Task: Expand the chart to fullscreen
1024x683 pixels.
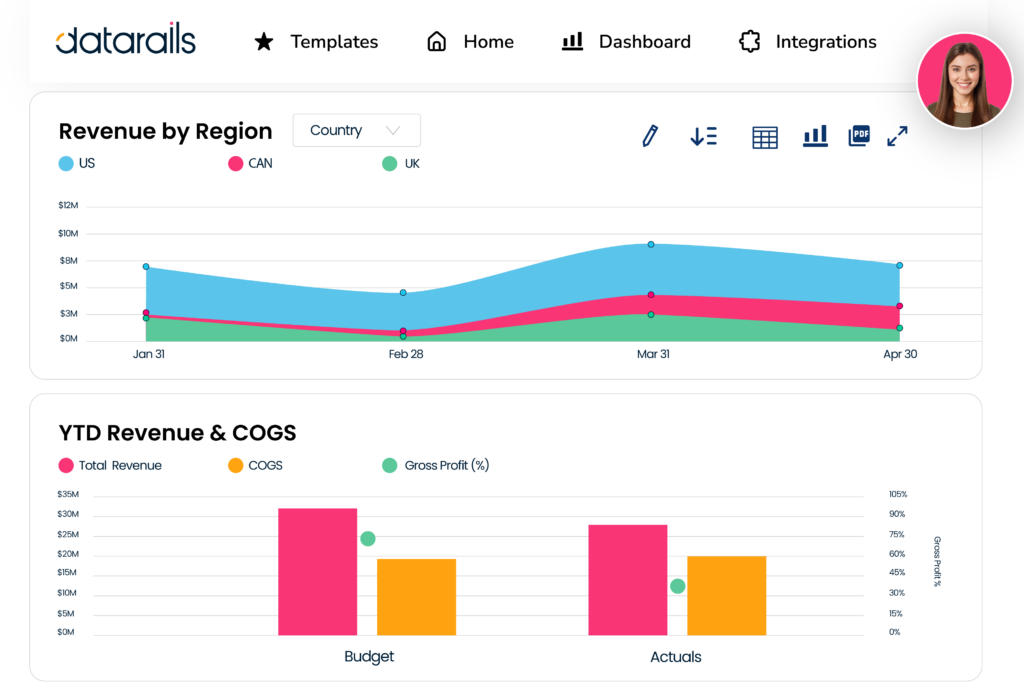Action: point(897,136)
